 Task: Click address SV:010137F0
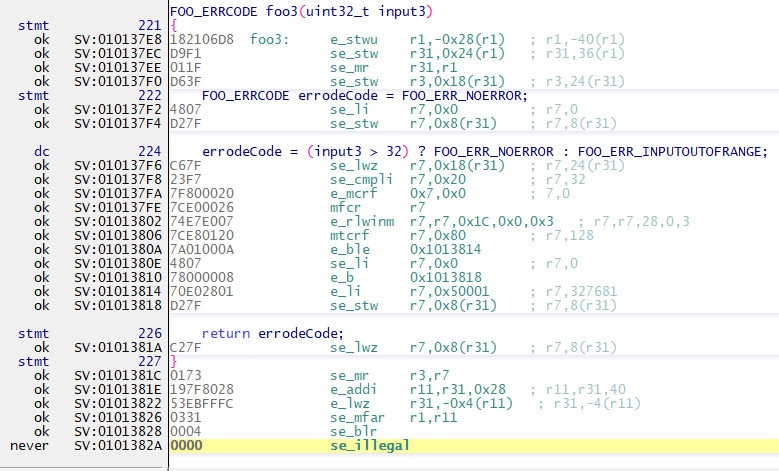coord(118,81)
